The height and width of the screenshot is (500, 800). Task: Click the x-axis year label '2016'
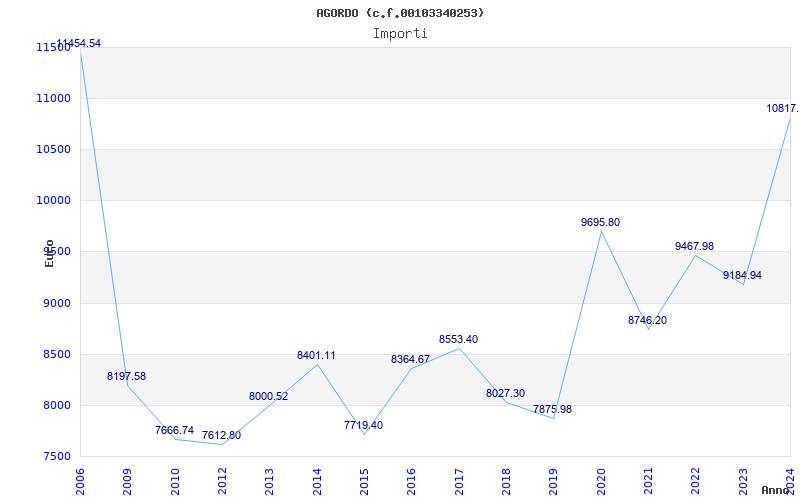(411, 481)
